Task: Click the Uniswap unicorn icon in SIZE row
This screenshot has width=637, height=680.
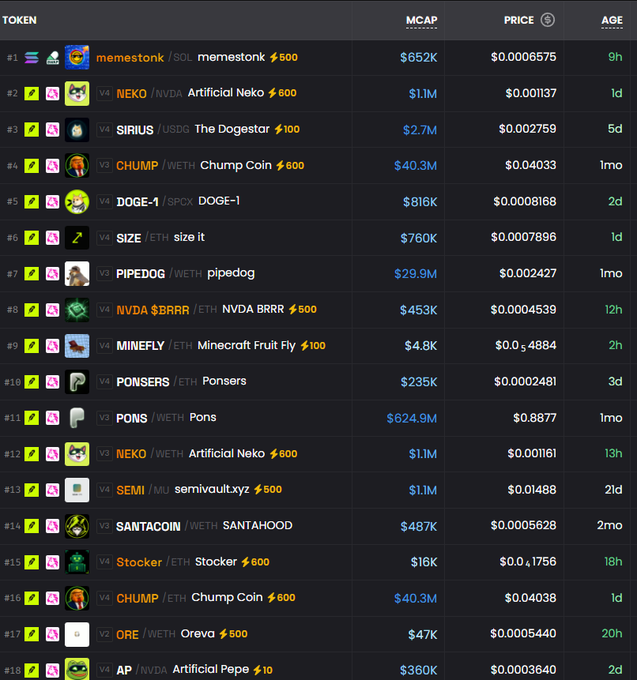Action: coord(52,238)
